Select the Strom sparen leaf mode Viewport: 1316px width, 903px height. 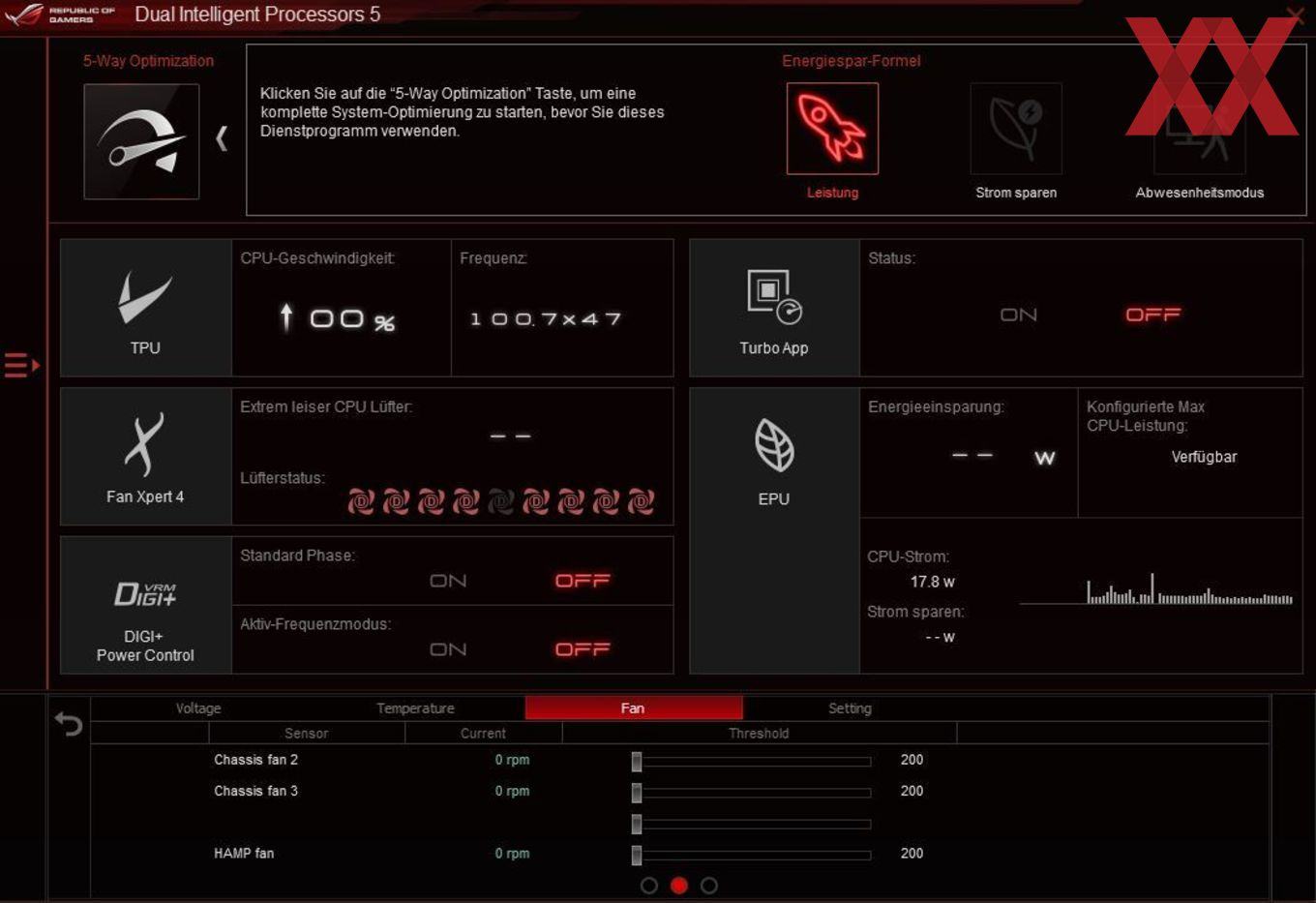(x=1016, y=129)
